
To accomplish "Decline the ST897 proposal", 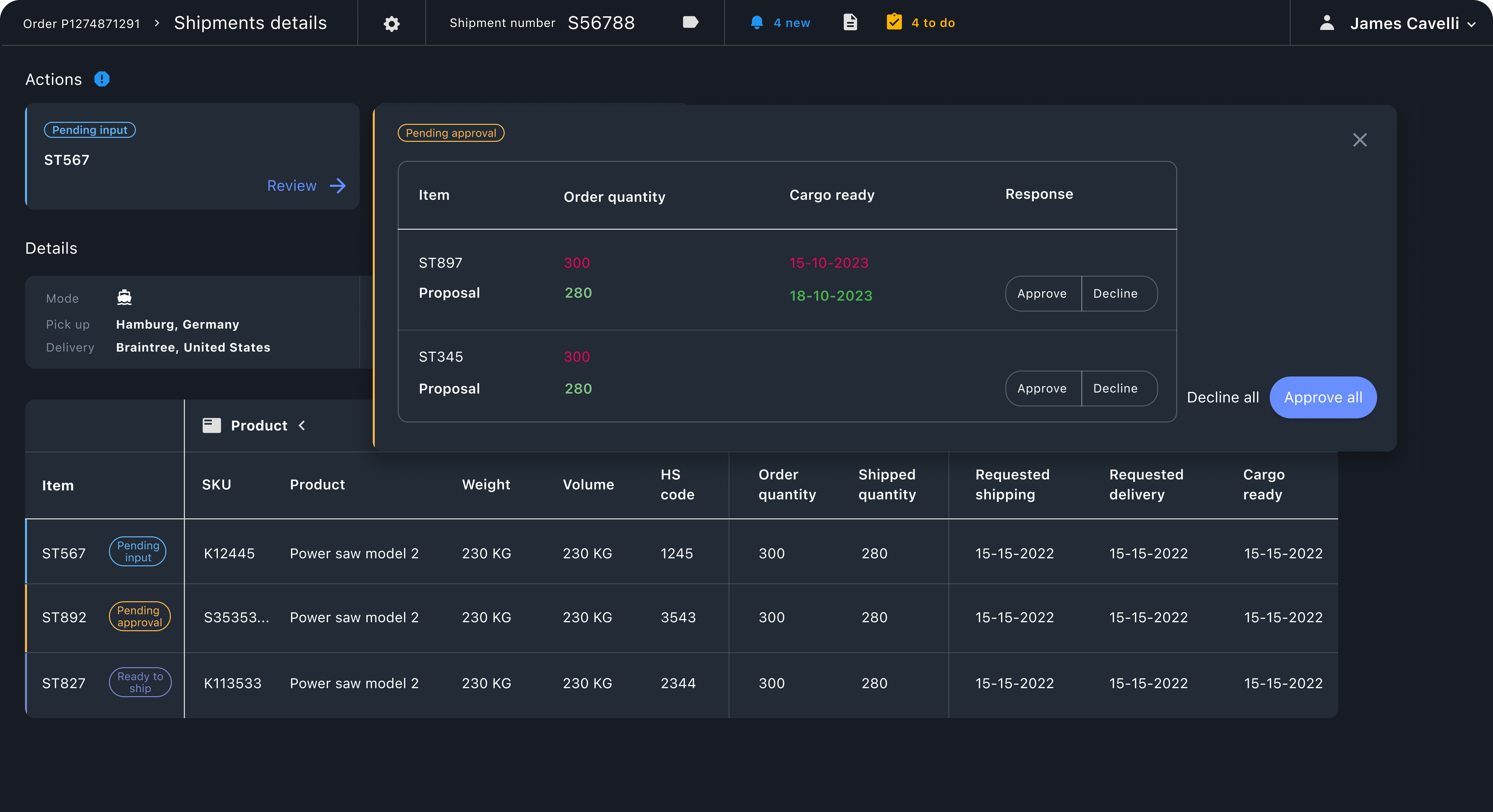I will point(1115,294).
